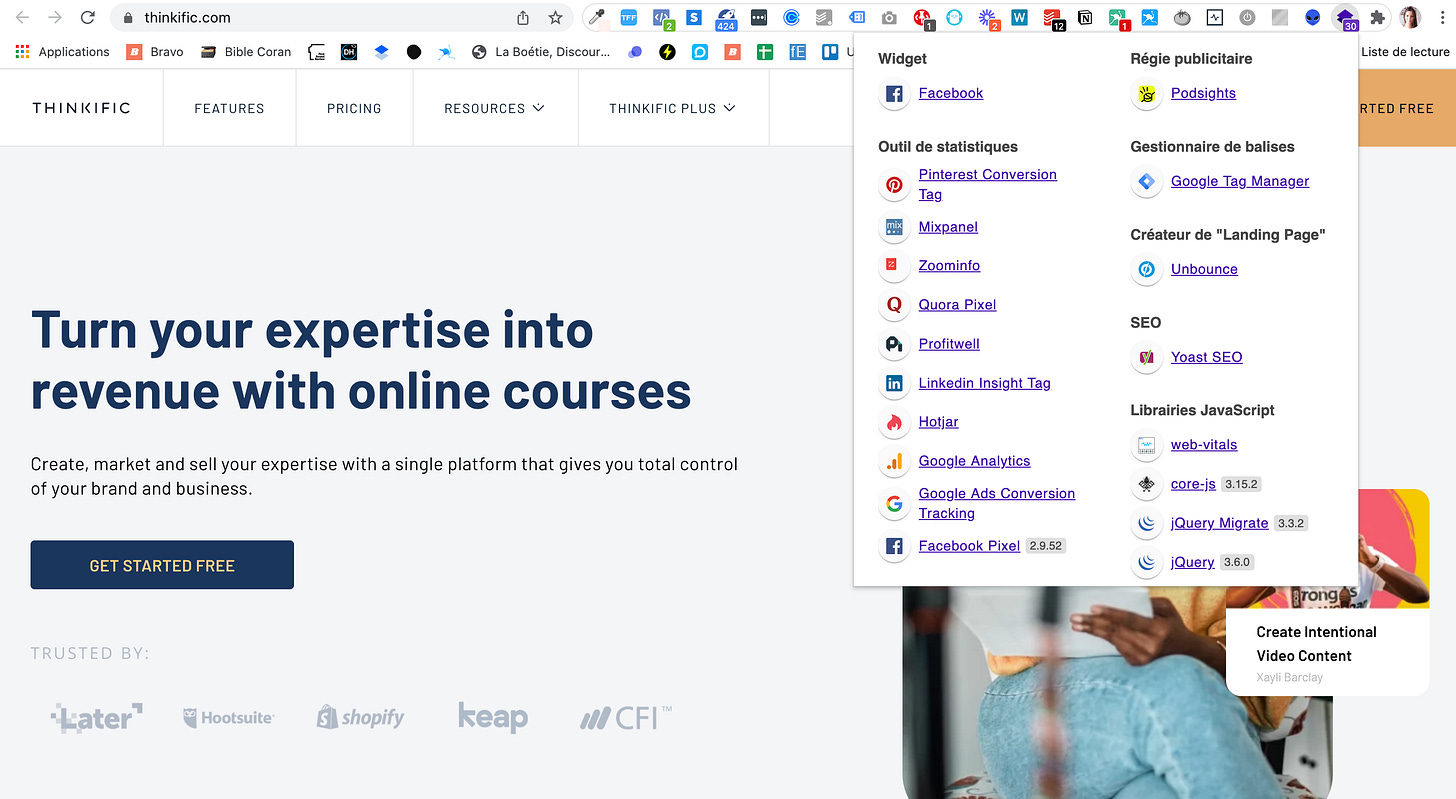
Task: Click the Keap logo under Trusted By
Action: pos(492,716)
